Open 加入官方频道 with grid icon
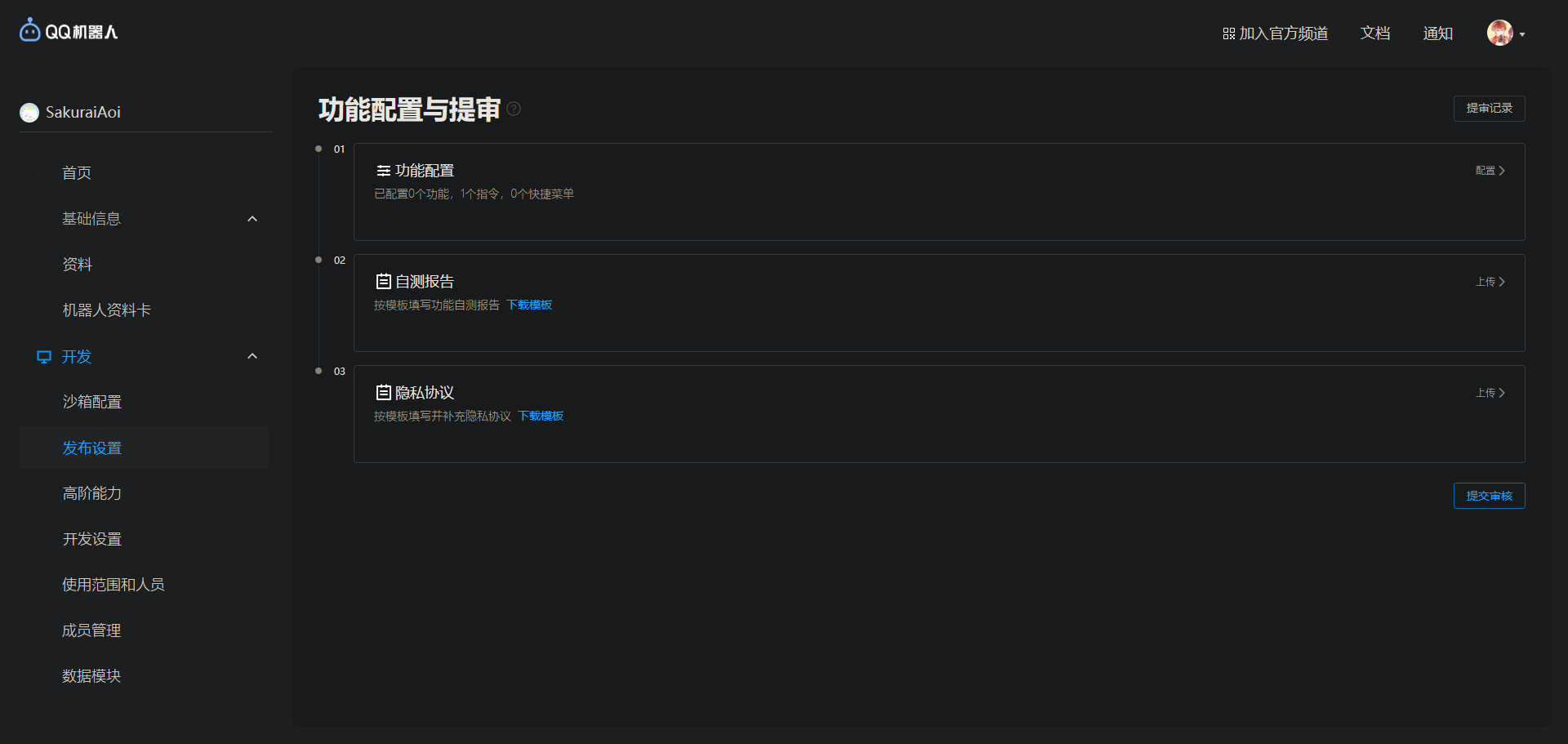The height and width of the screenshot is (744, 1568). tap(1275, 33)
